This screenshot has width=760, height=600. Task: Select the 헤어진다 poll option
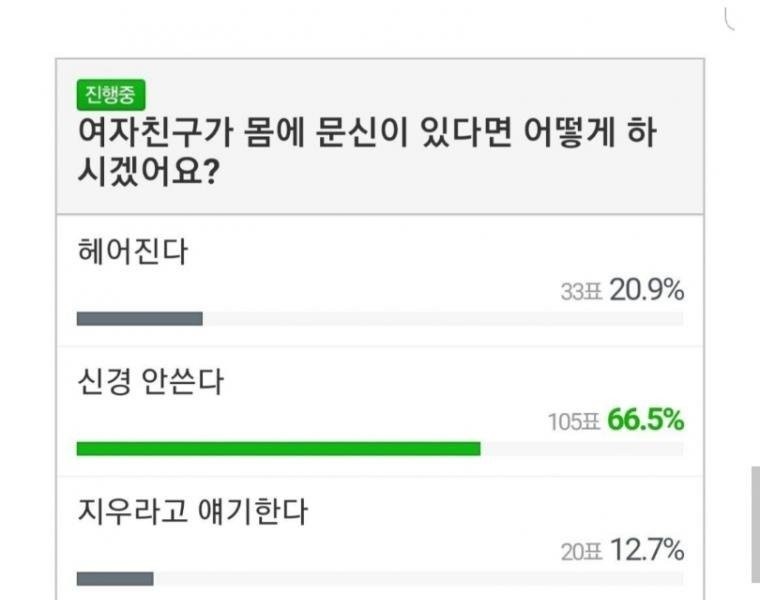coord(133,250)
